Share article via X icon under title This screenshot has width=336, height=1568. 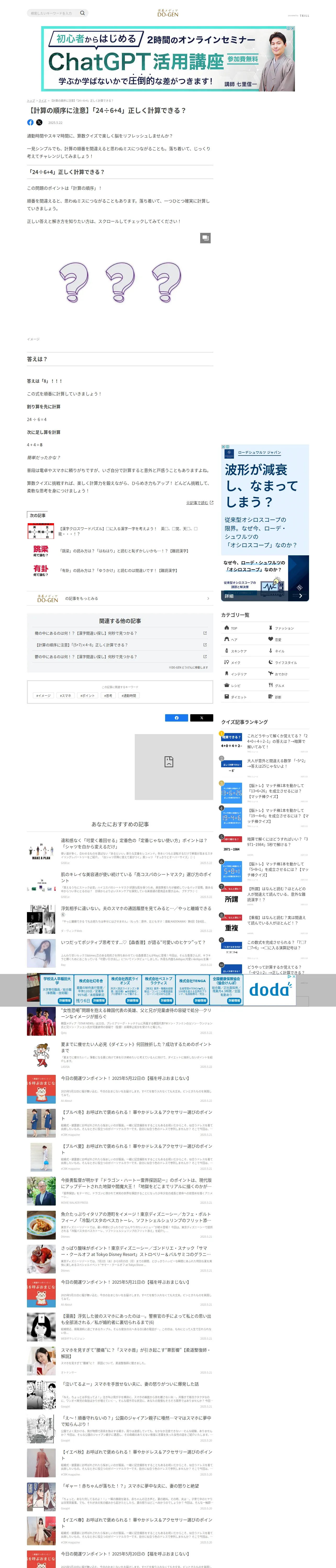[x=40, y=122]
